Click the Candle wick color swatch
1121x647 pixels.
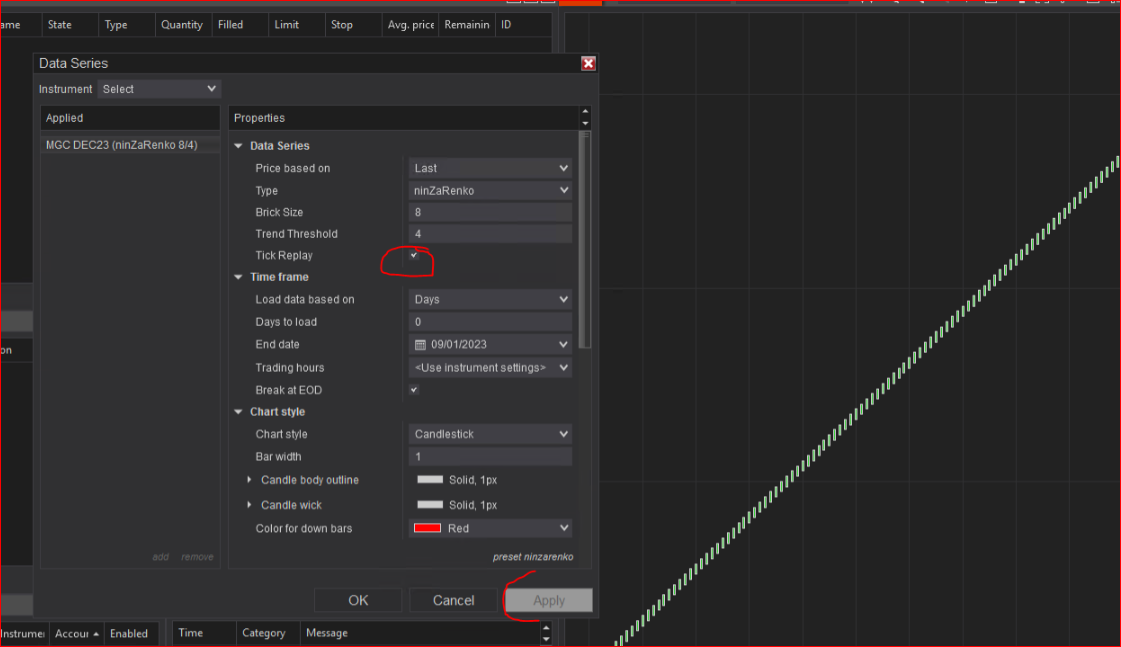coord(430,505)
